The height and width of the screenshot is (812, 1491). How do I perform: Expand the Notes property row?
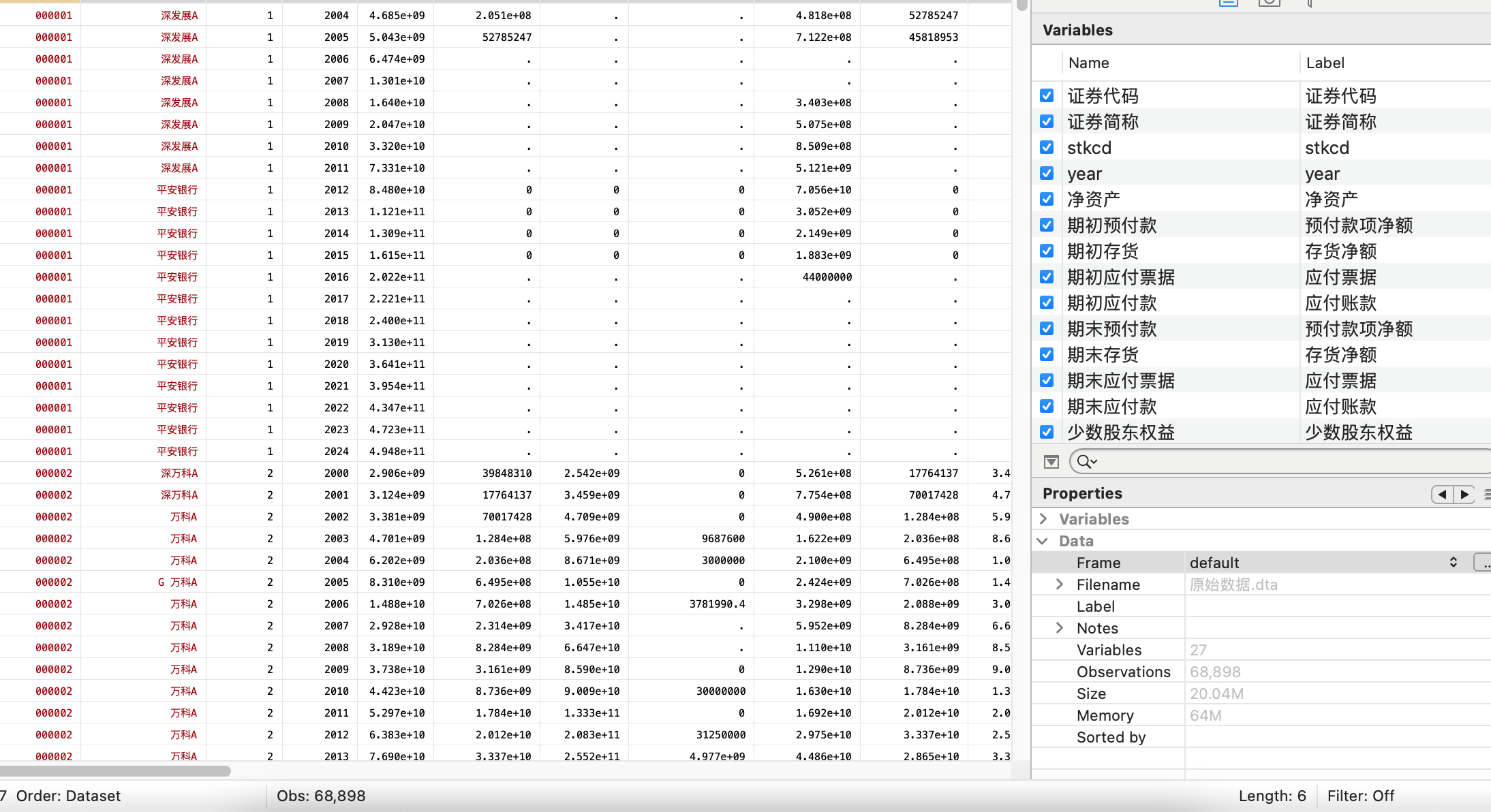click(x=1060, y=628)
